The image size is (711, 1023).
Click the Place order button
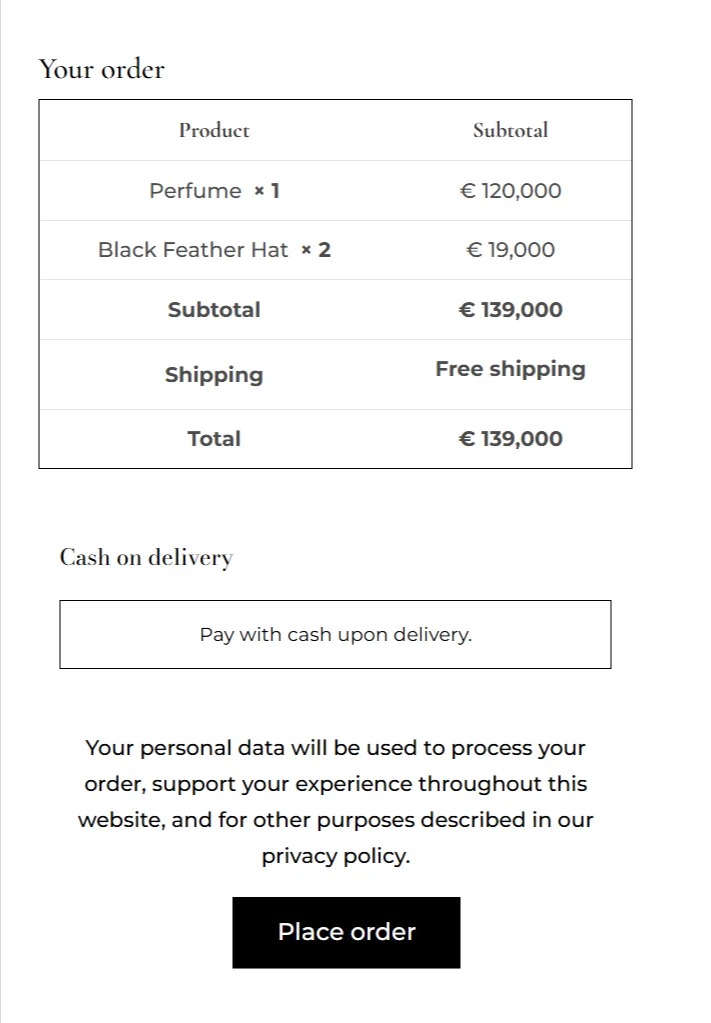346,932
